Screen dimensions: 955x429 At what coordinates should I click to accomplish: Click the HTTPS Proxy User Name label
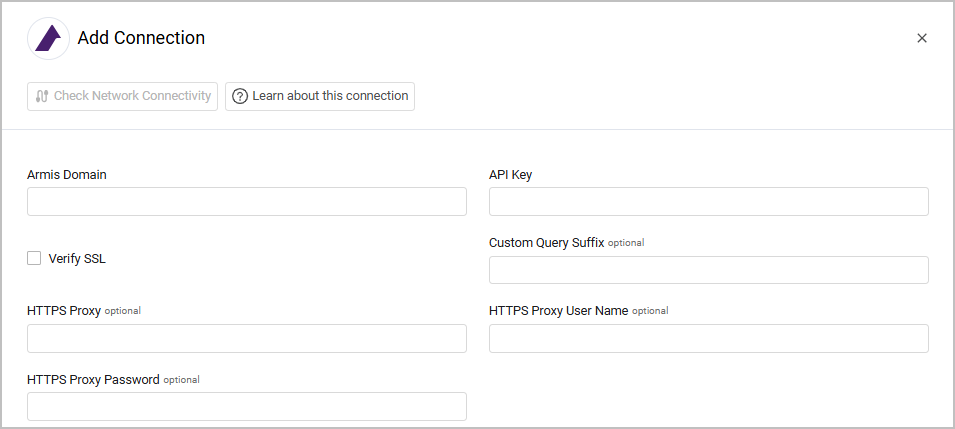coord(558,311)
